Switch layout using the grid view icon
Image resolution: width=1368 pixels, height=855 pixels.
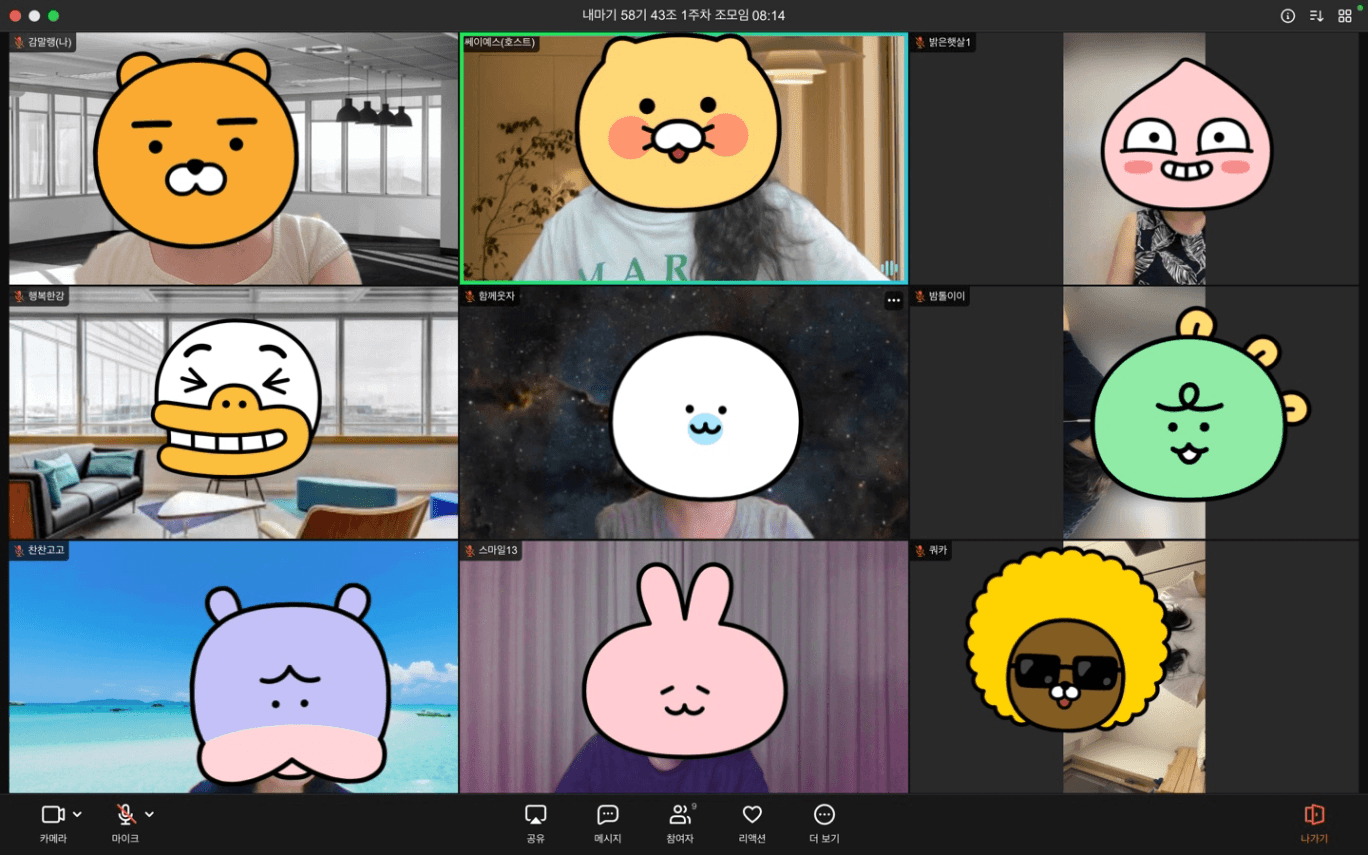(1344, 16)
